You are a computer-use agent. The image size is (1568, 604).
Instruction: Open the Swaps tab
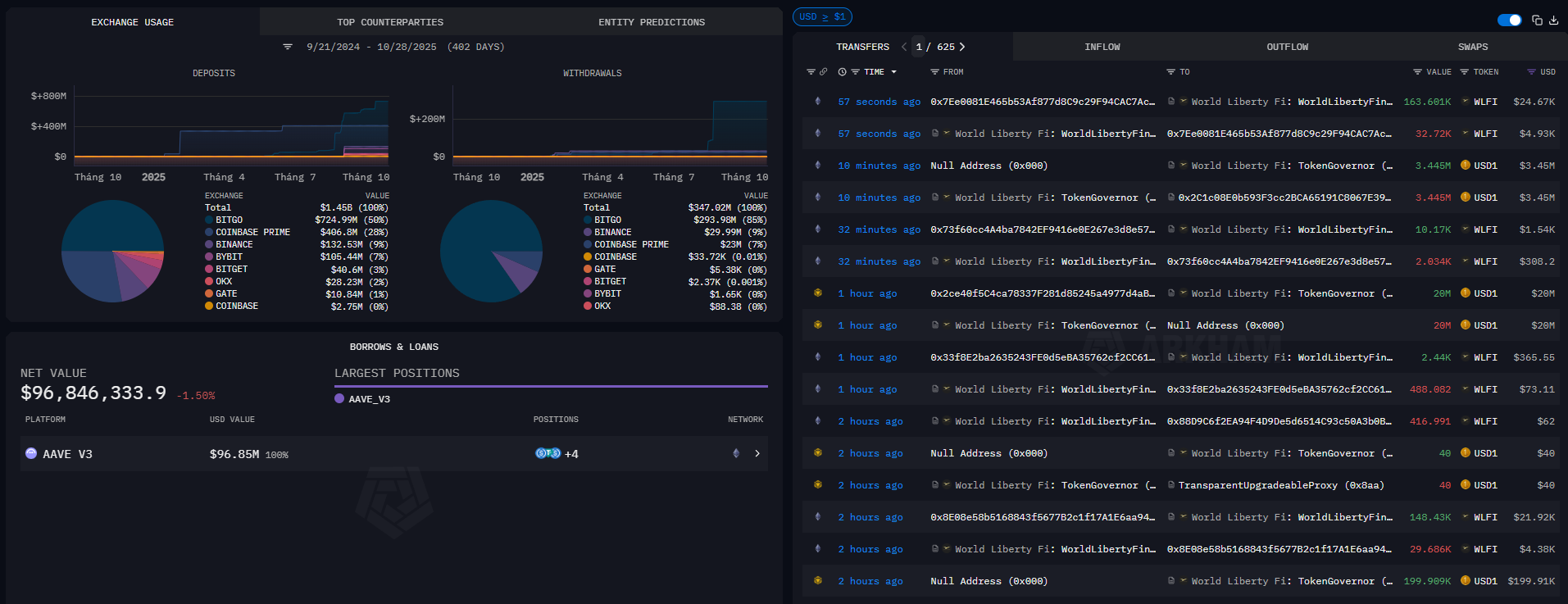coord(1472,47)
